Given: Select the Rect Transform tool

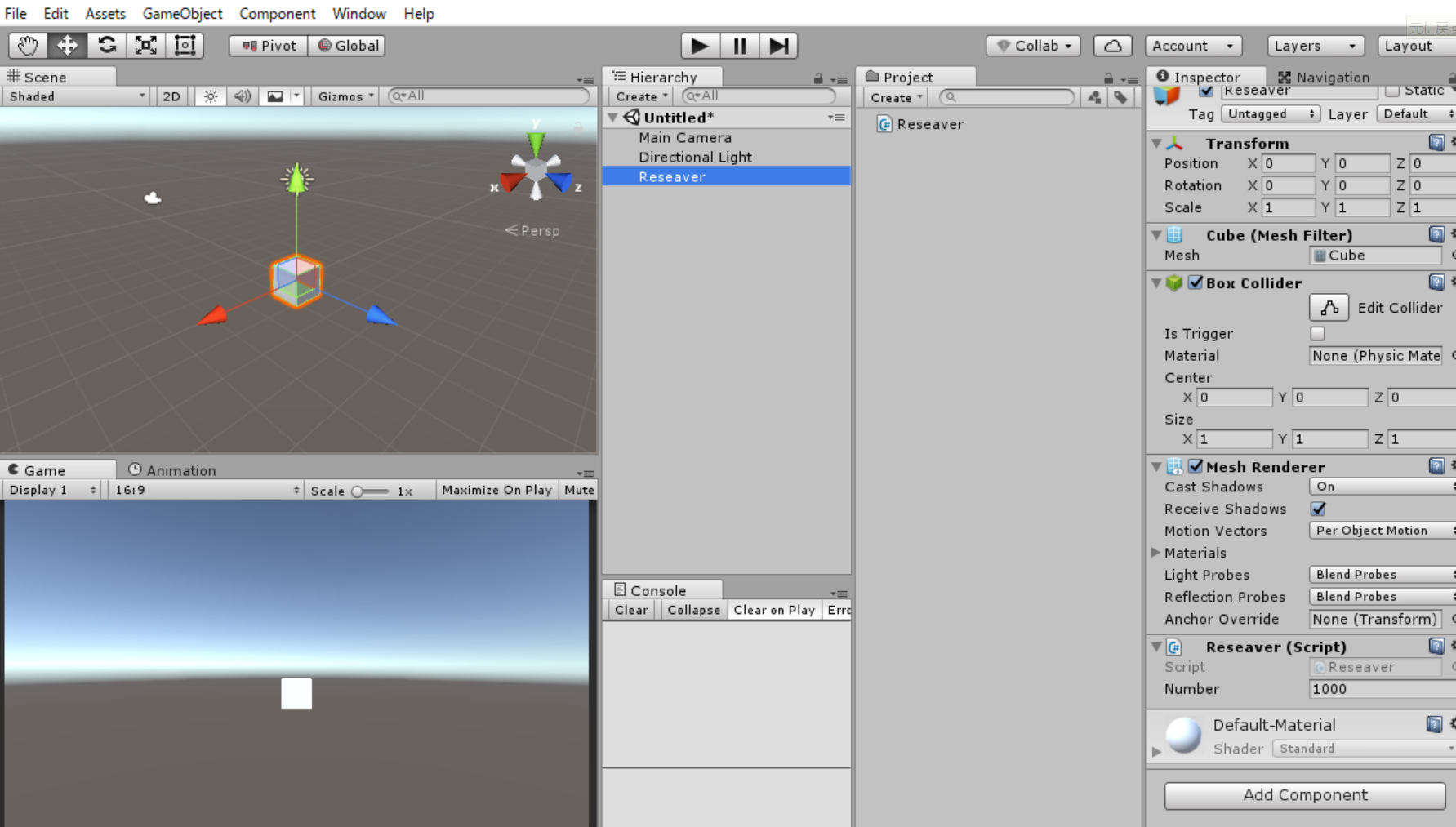Looking at the screenshot, I should click(x=185, y=46).
